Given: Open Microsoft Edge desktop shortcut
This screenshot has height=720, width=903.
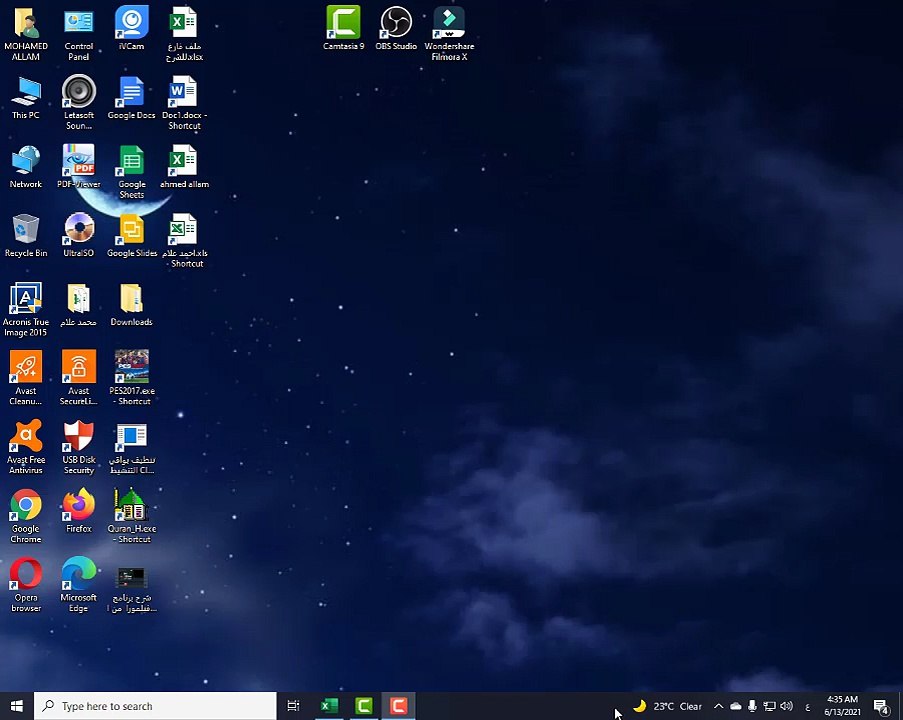Looking at the screenshot, I should [79, 585].
